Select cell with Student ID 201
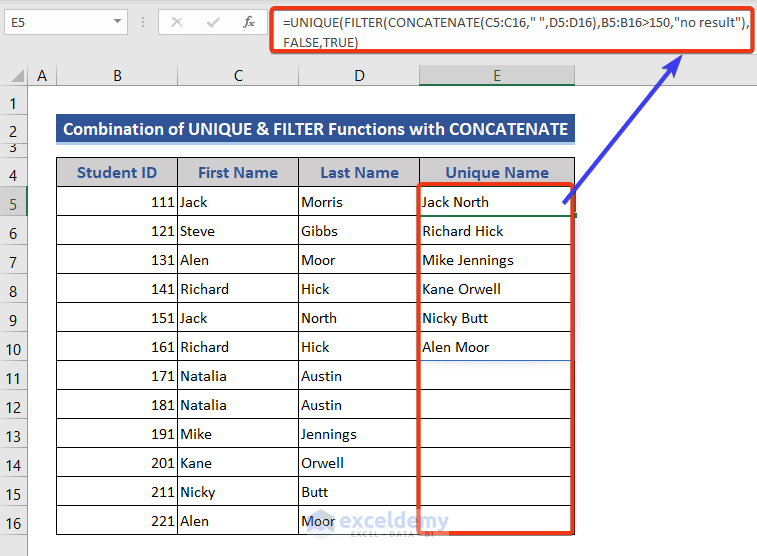Image resolution: width=757 pixels, height=556 pixels. pos(117,462)
